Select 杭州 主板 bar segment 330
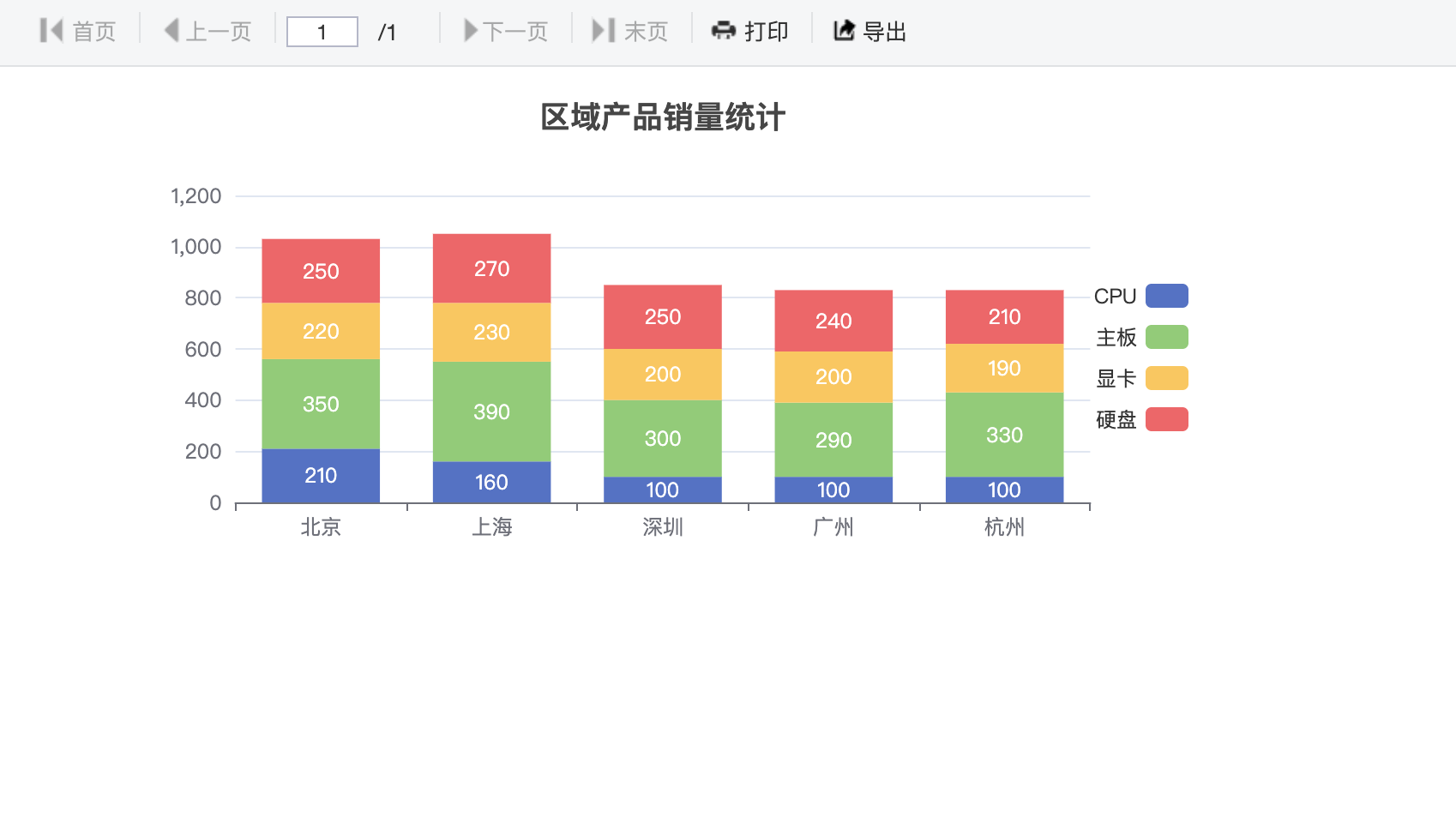 (1004, 435)
